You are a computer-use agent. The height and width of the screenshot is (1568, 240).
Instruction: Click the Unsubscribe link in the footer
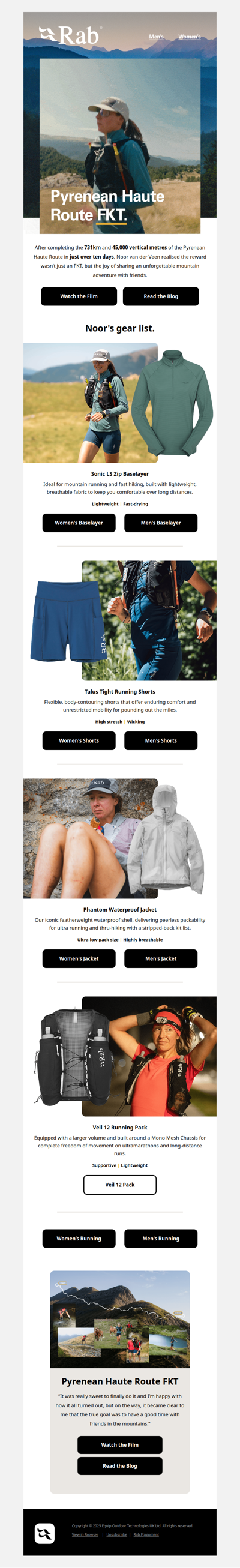(117, 1534)
